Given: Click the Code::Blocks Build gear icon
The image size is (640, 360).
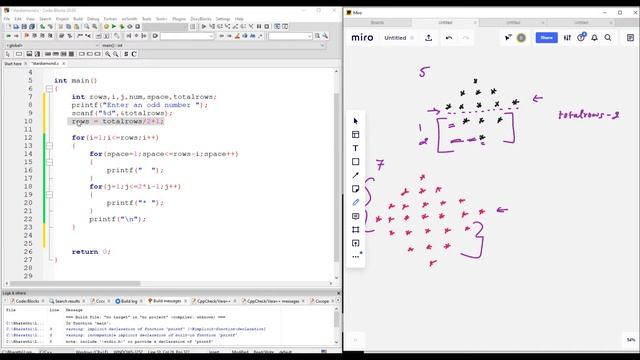Looking at the screenshot, I should click(106, 27).
